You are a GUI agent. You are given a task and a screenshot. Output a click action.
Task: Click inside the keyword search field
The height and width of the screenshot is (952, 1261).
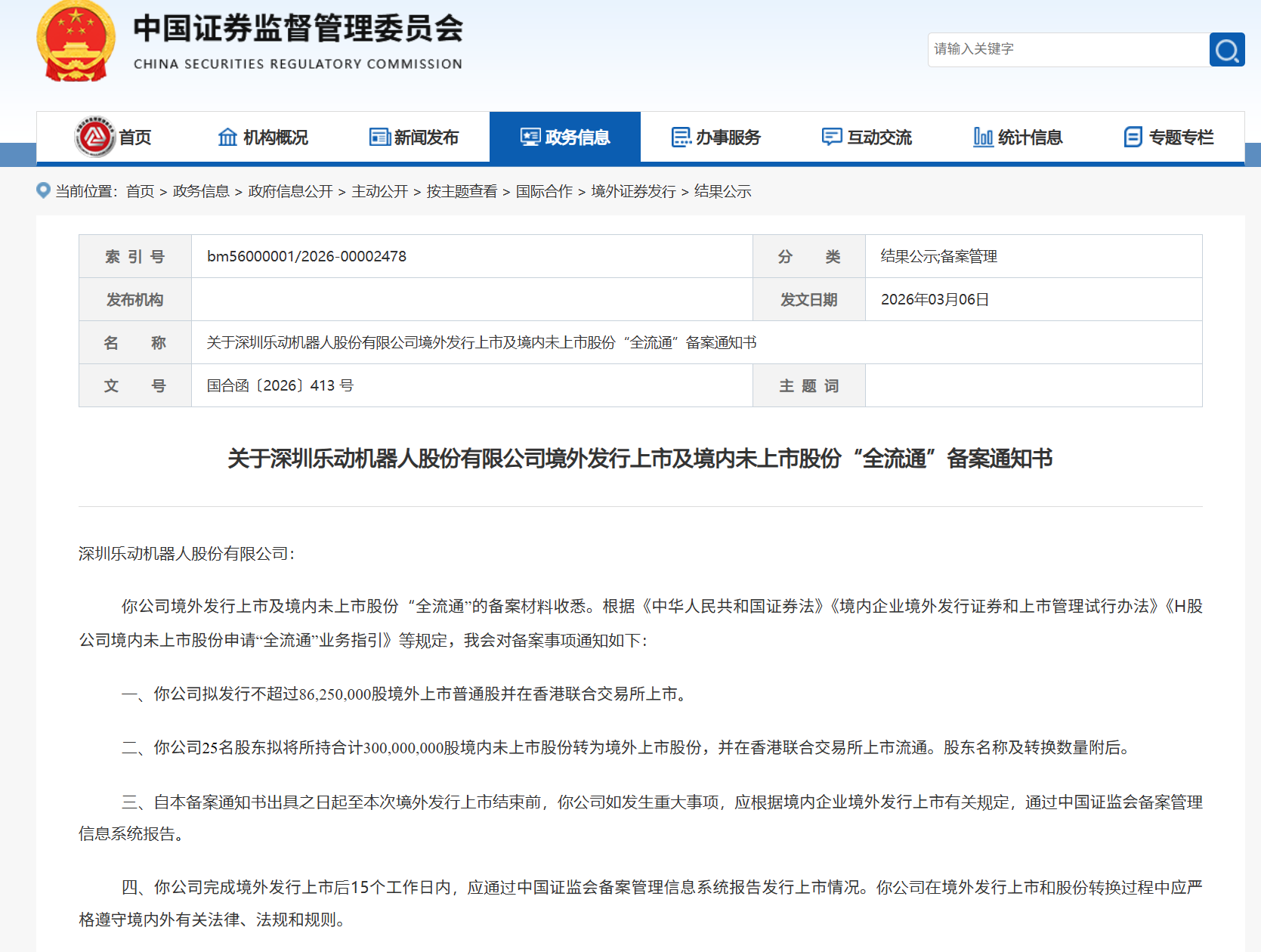[1065, 49]
